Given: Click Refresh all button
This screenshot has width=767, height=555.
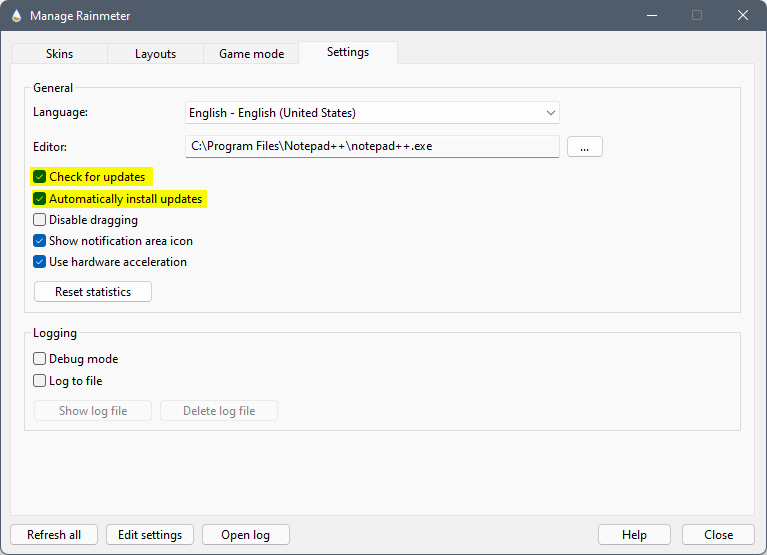Looking at the screenshot, I should pos(54,535).
